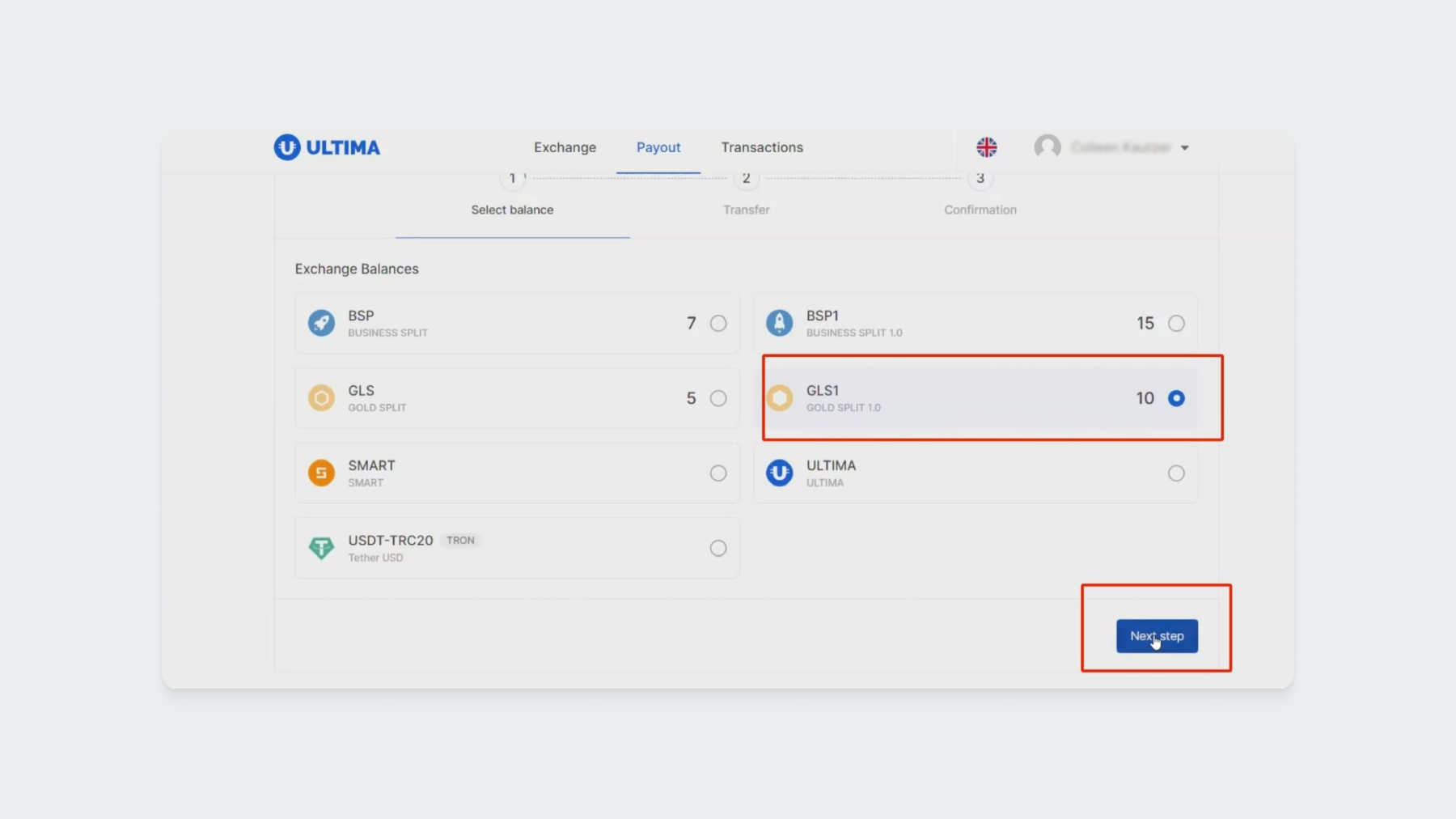Select the USDT-TRC20 radio button
This screenshot has height=819, width=1456.
717,549
